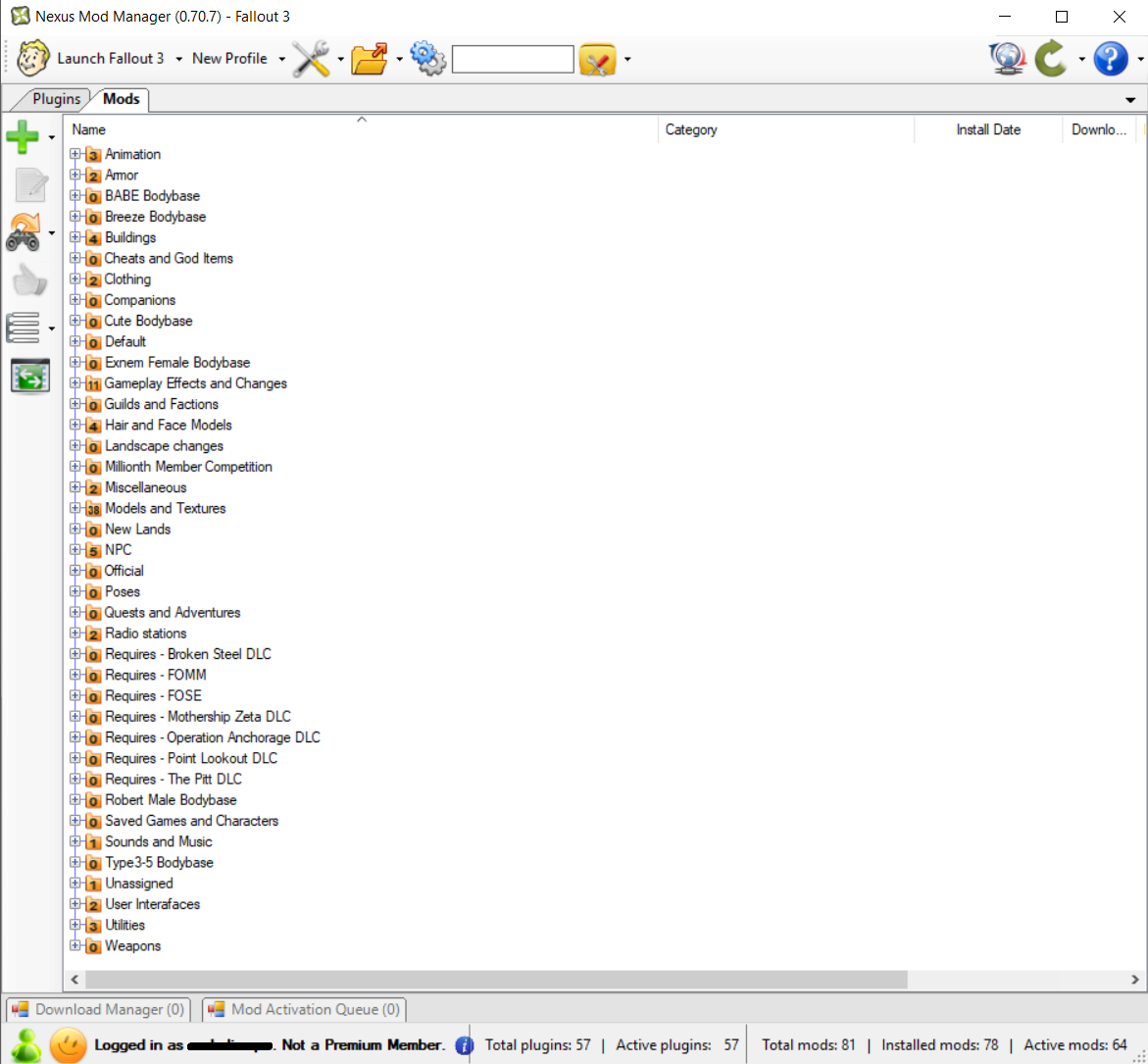Expand the Hair and Face Models node
Image resolution: width=1148 pixels, height=1064 pixels.
coord(75,425)
